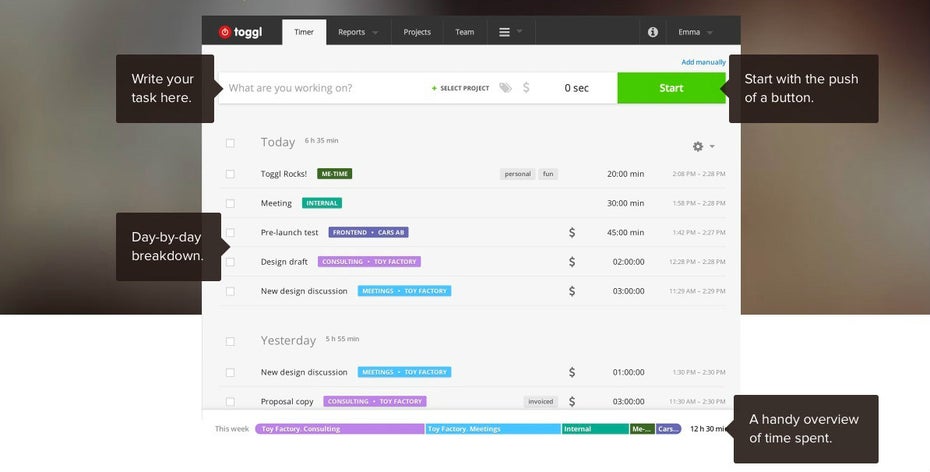Select Toy Factory. Meetings week bar segment
Viewport: 930px width, 472px height.
point(493,429)
